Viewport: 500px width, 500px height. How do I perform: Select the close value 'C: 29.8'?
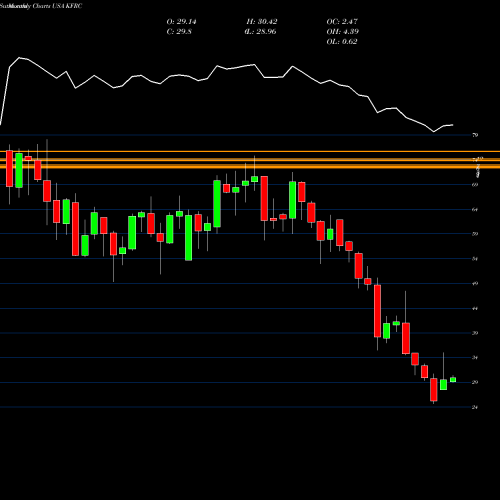click(179, 32)
